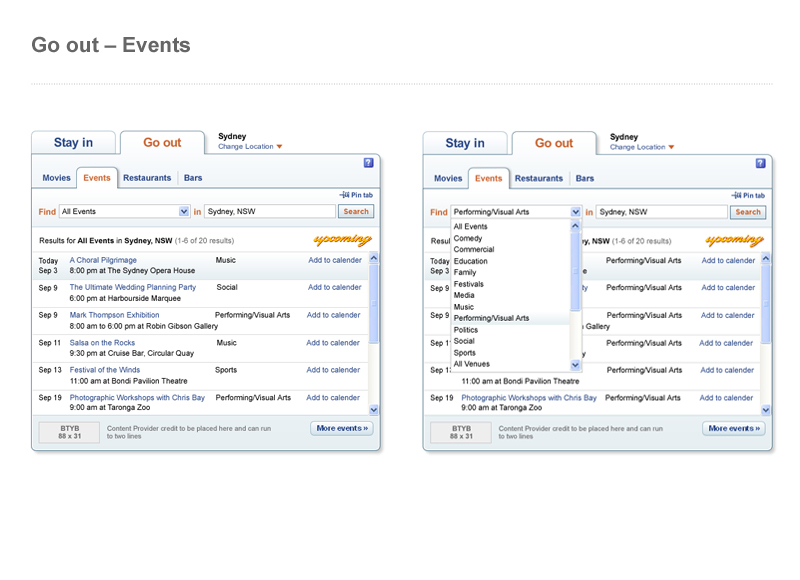Click the More events button
The width and height of the screenshot is (800, 580).
[x=342, y=427]
